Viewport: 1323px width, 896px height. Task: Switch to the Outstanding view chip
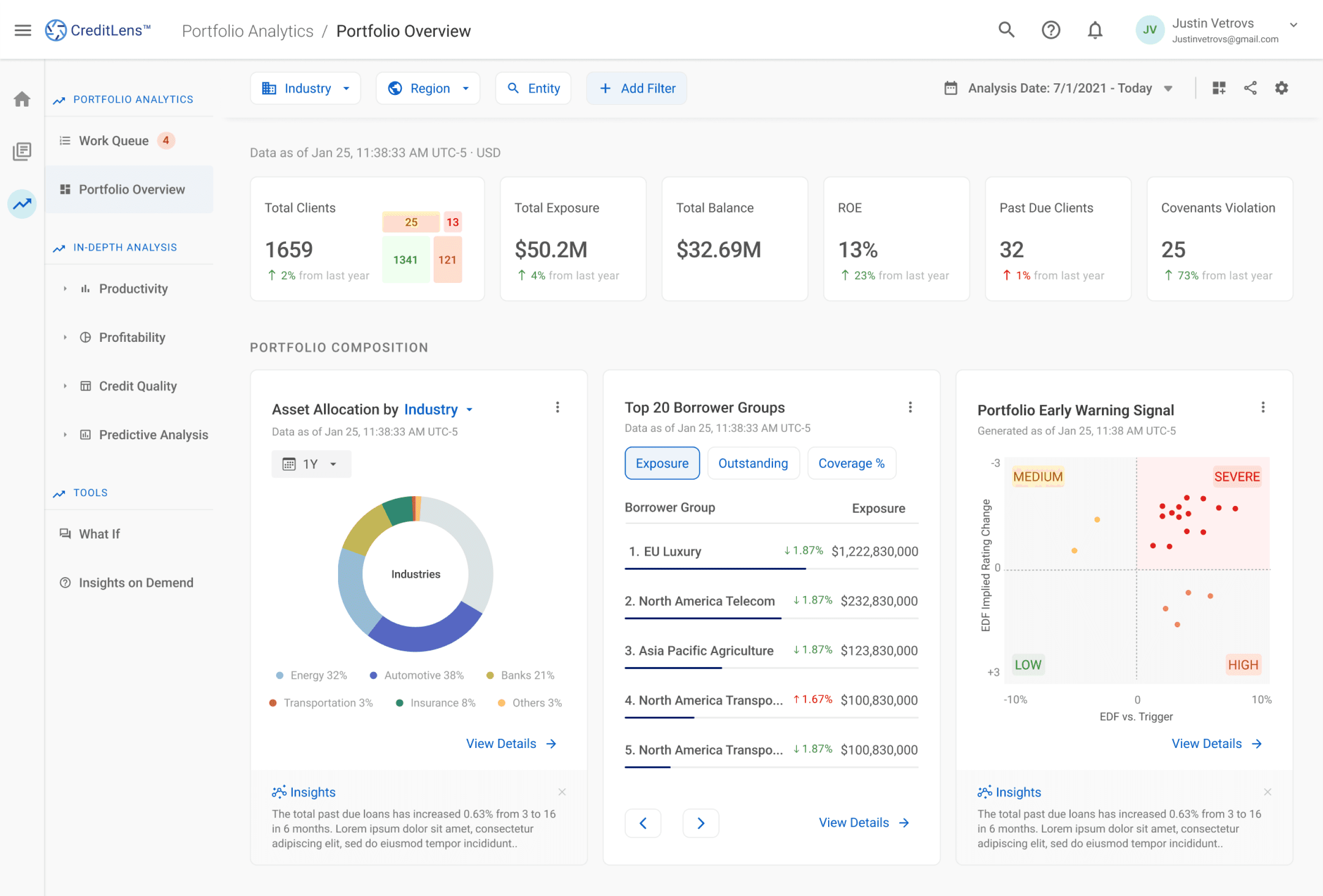(x=753, y=464)
